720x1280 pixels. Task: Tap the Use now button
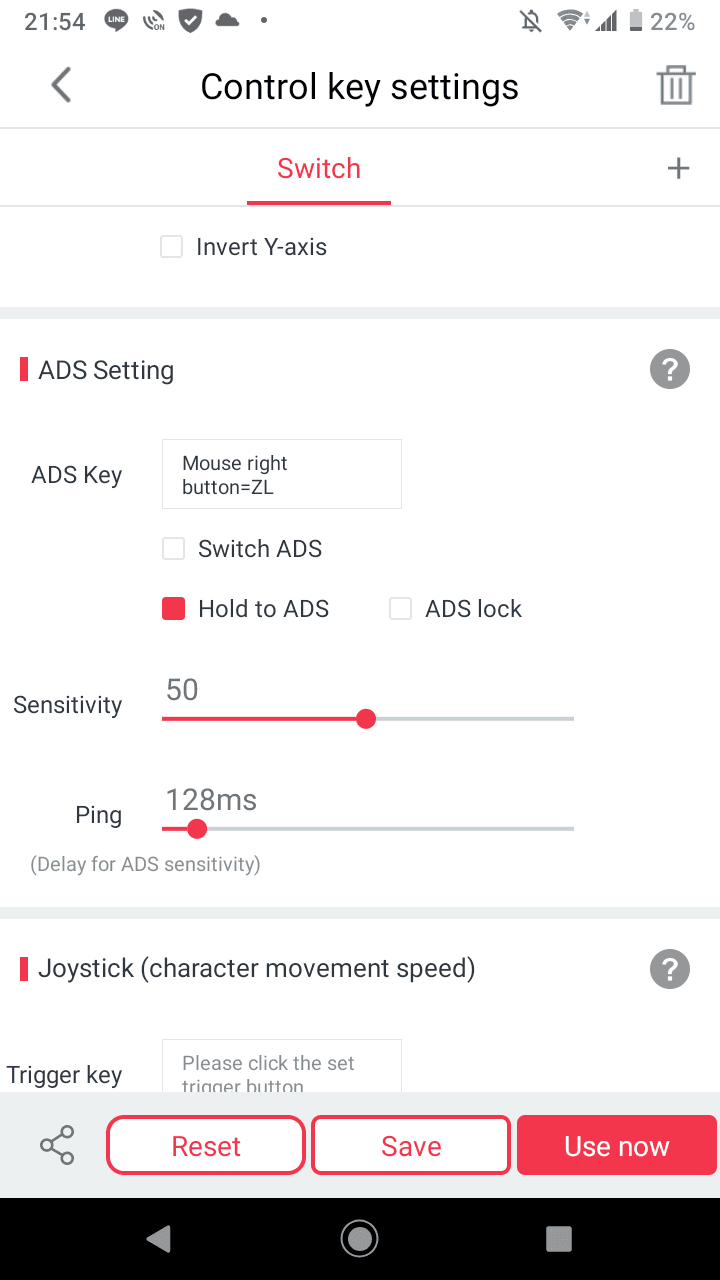pos(616,1146)
